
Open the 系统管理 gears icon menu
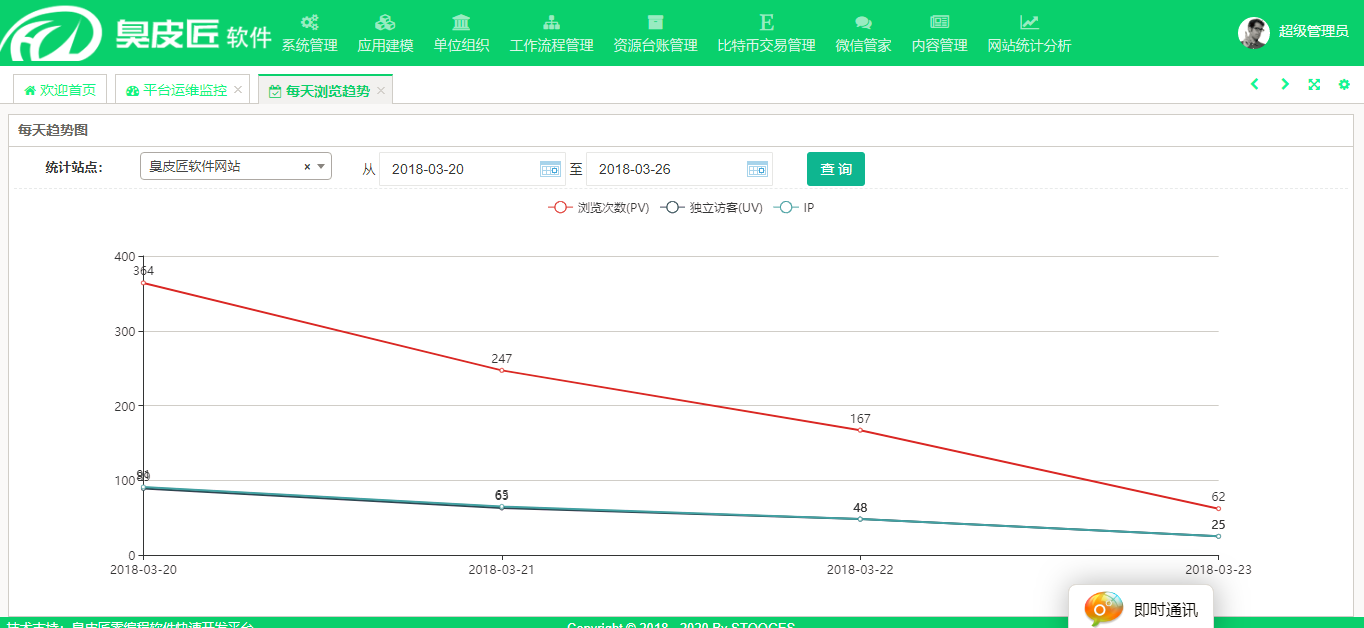(309, 23)
